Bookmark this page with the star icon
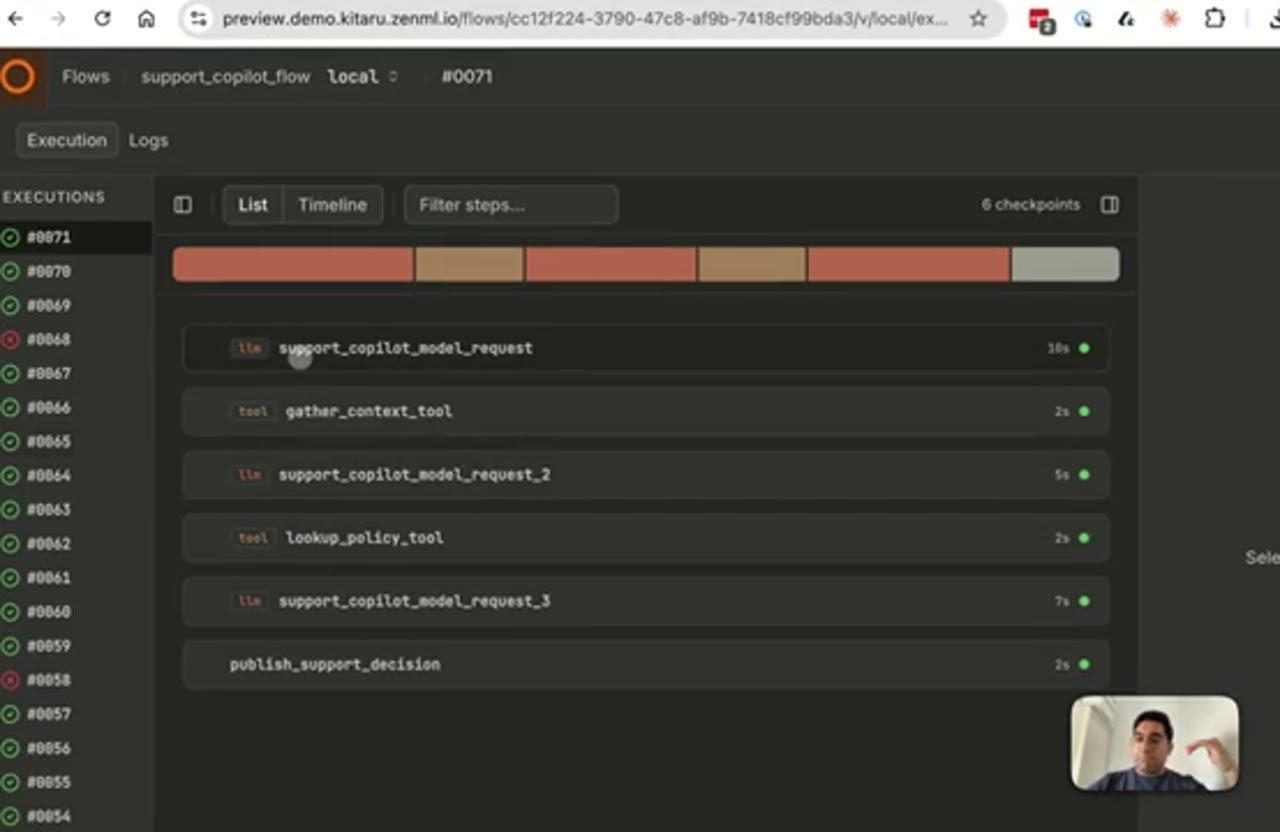The width and height of the screenshot is (1280, 832). coord(978,19)
